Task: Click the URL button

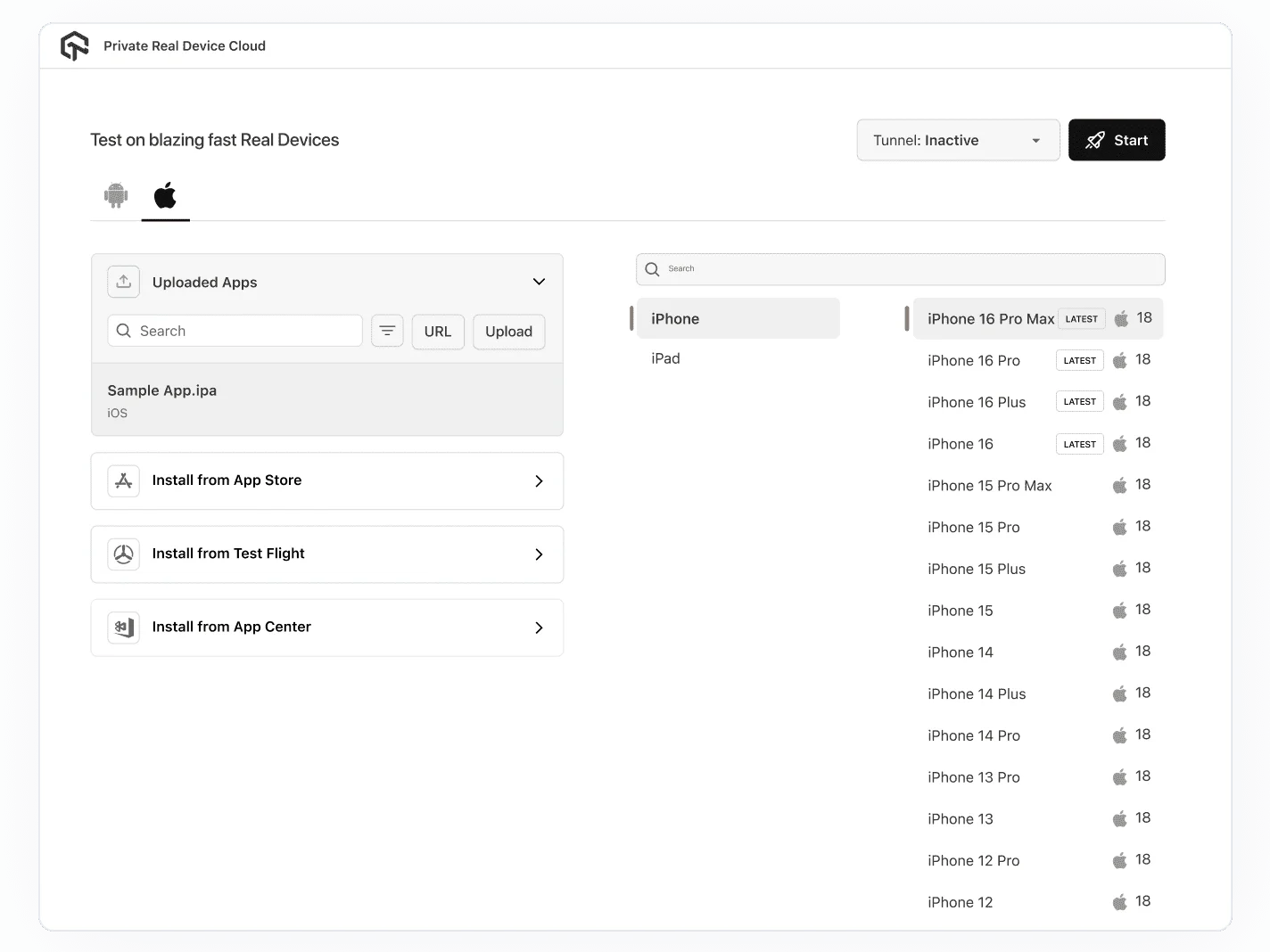Action: (x=438, y=332)
